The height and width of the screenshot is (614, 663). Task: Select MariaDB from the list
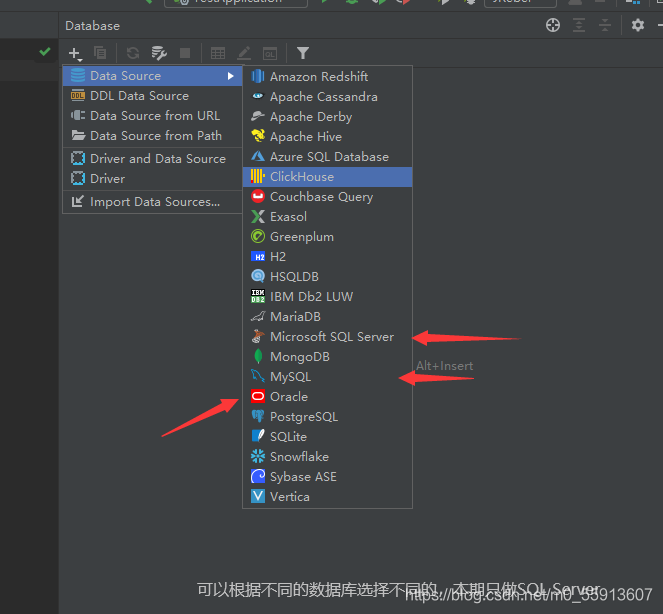[328, 317]
